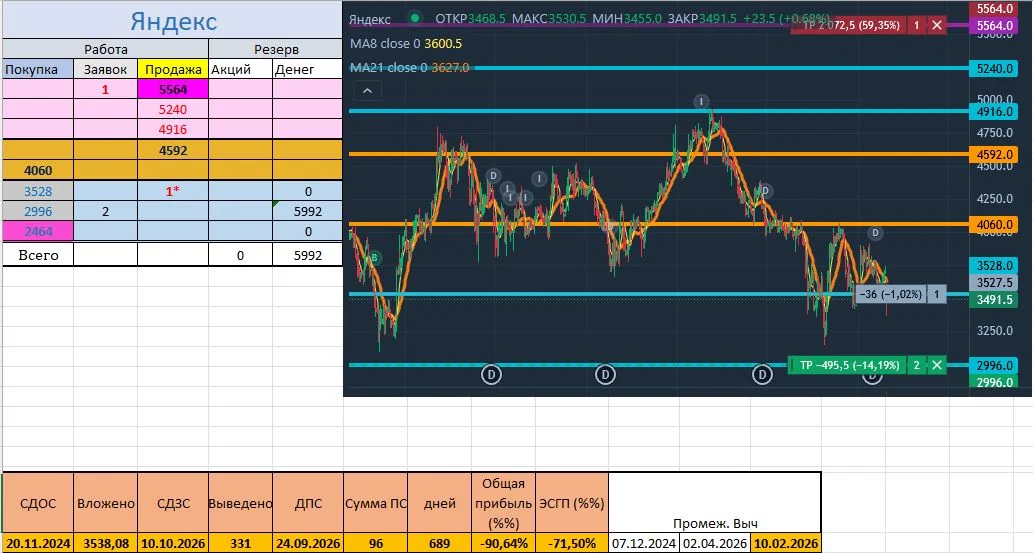Screen dimensions: 1033x553
Task: Select the Вложено header cell
Action: (105, 503)
